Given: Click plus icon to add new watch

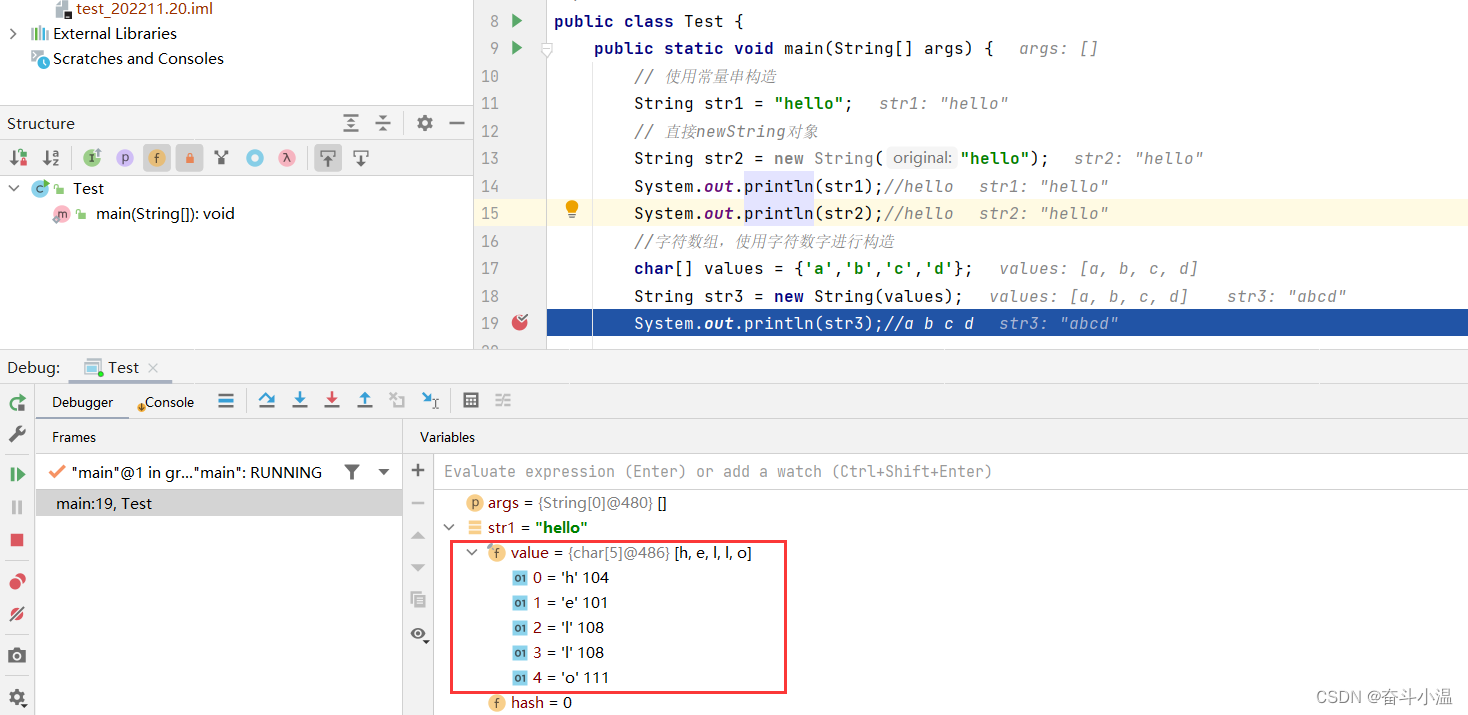Looking at the screenshot, I should (x=418, y=470).
